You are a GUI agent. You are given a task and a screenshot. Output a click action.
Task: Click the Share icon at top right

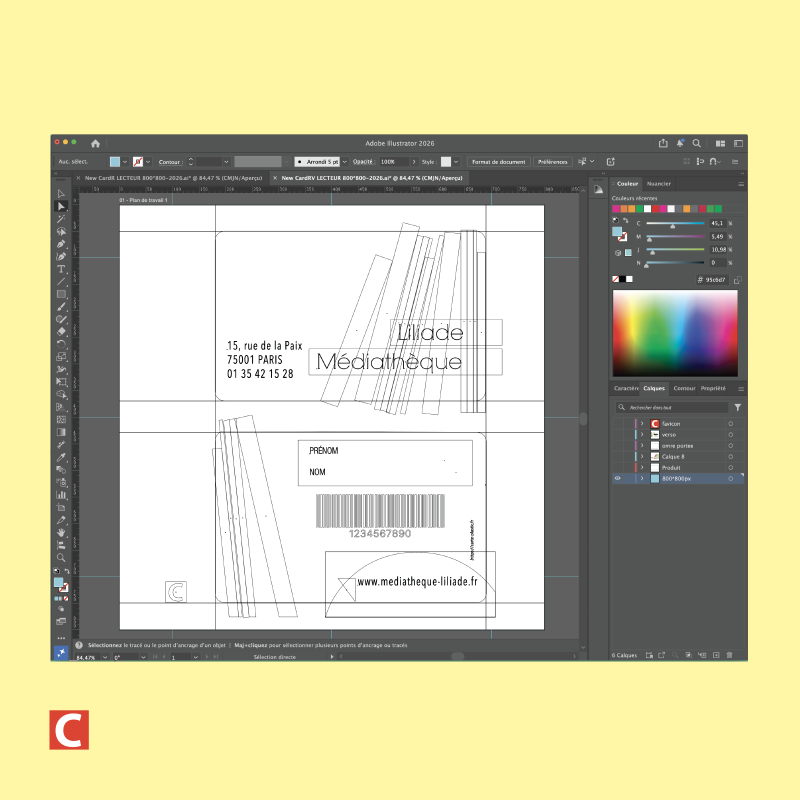click(x=663, y=143)
